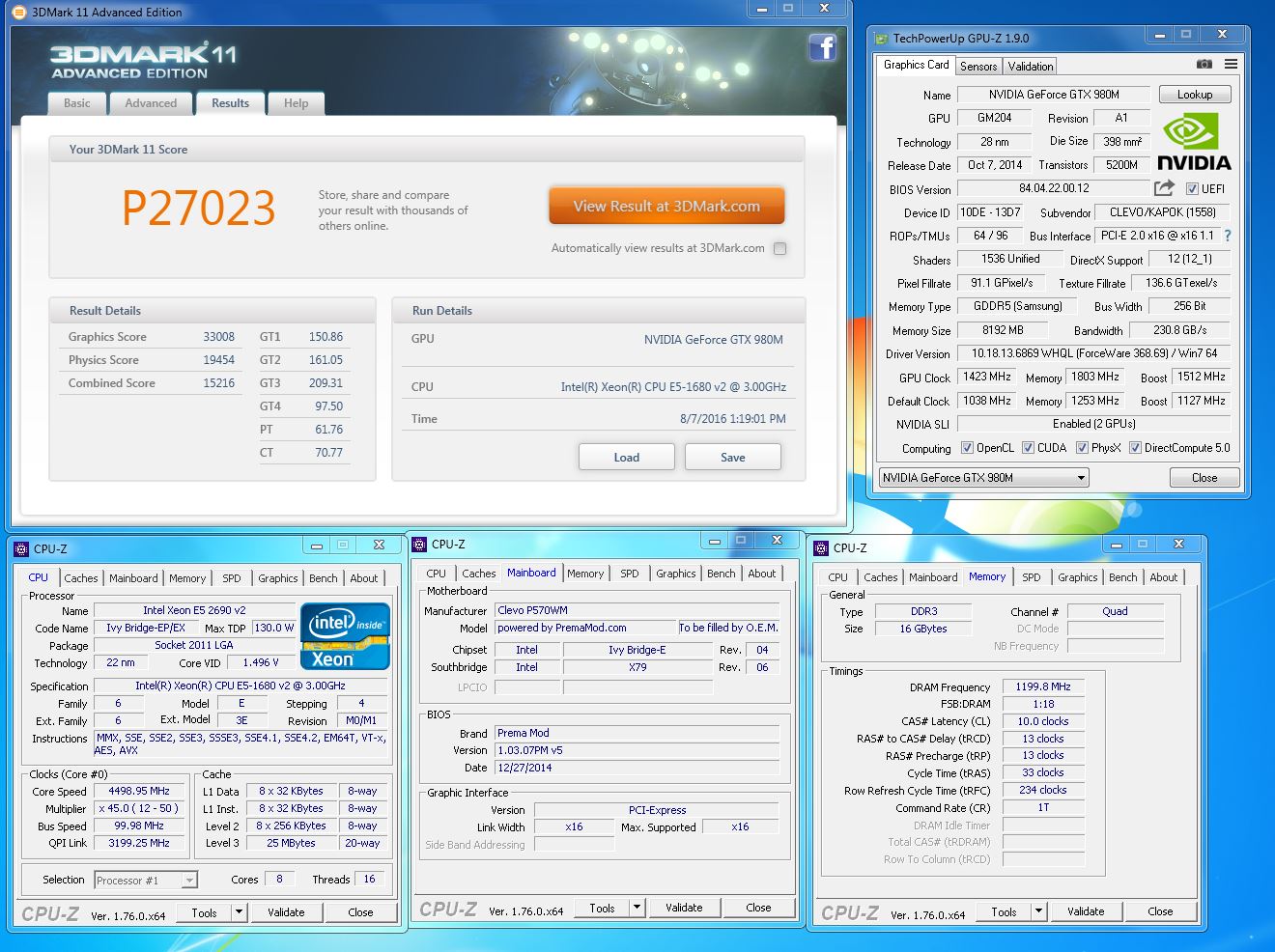The height and width of the screenshot is (952, 1275).
Task: Expand Tools dropdown arrow in CPU-Z Memory window
Action: click(x=1038, y=911)
